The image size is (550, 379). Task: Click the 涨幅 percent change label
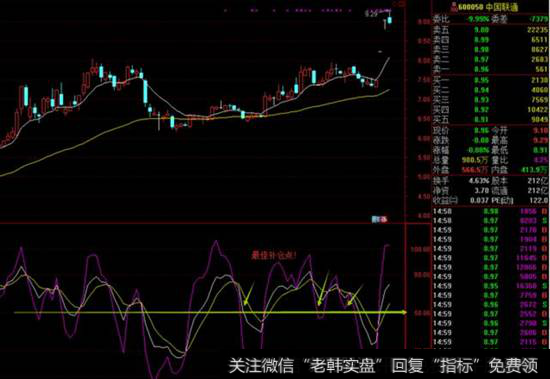(441, 150)
